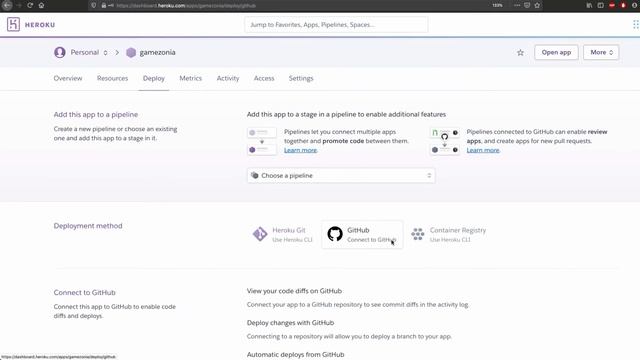Screen dimensions: 640x360
Task: Bookmark this page with the address bar star
Action: point(537,5)
